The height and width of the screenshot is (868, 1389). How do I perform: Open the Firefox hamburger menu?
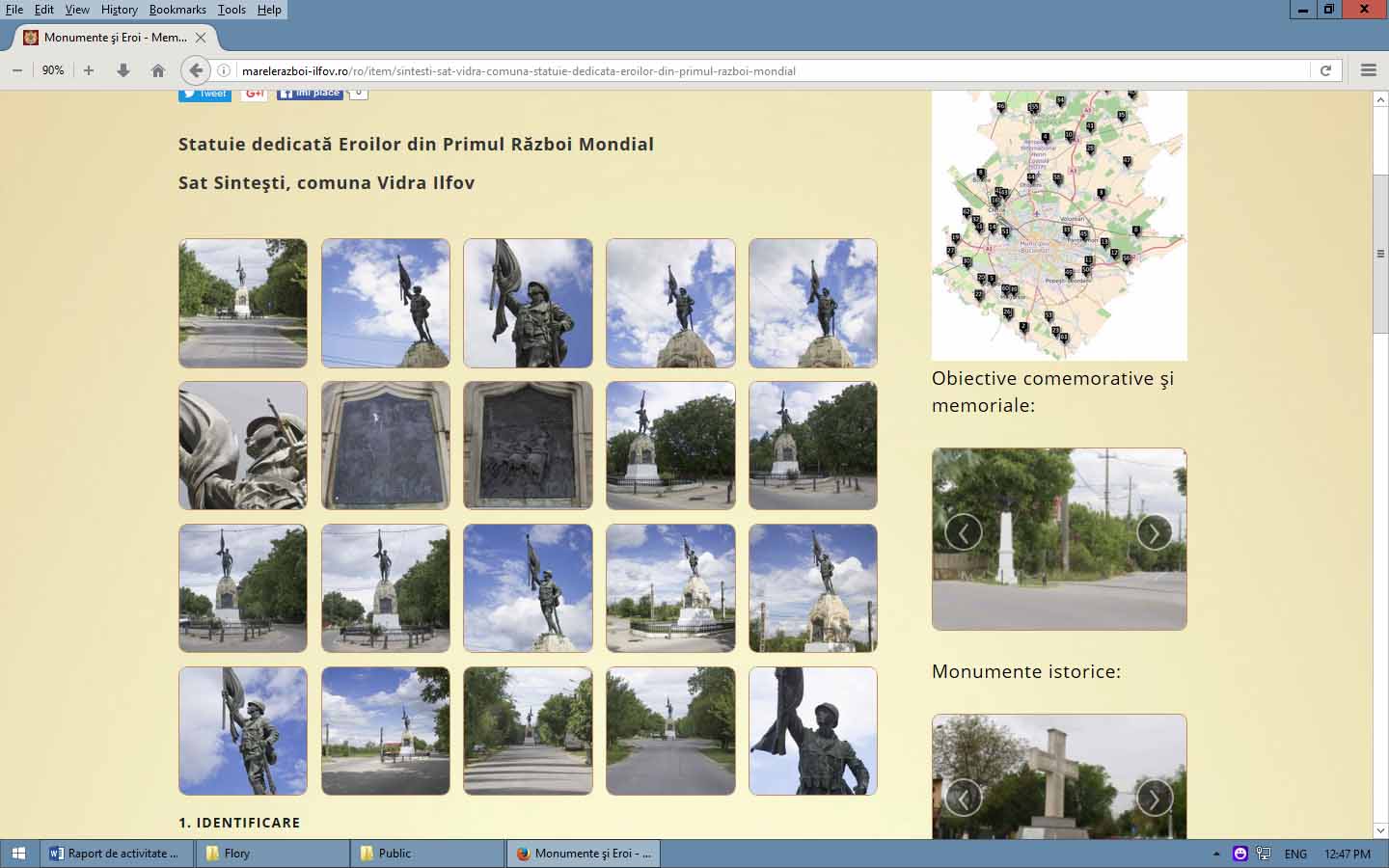click(x=1368, y=70)
